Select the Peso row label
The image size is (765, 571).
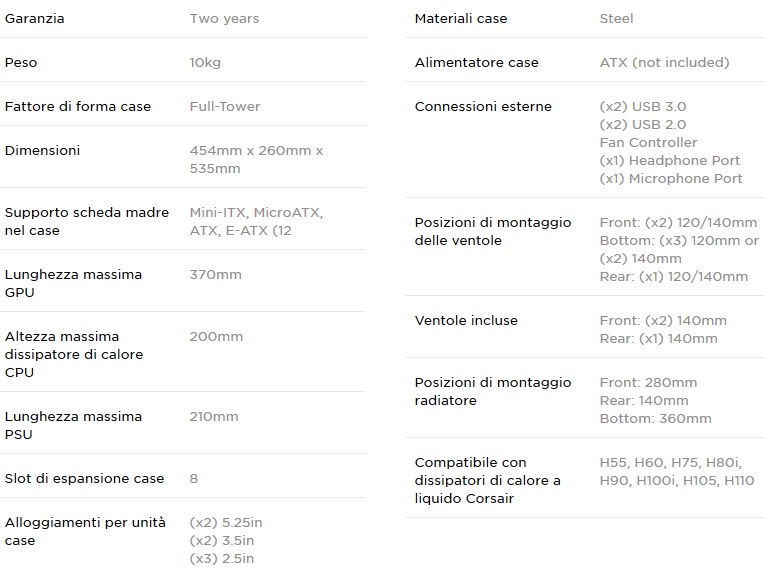pyautogui.click(x=21, y=62)
